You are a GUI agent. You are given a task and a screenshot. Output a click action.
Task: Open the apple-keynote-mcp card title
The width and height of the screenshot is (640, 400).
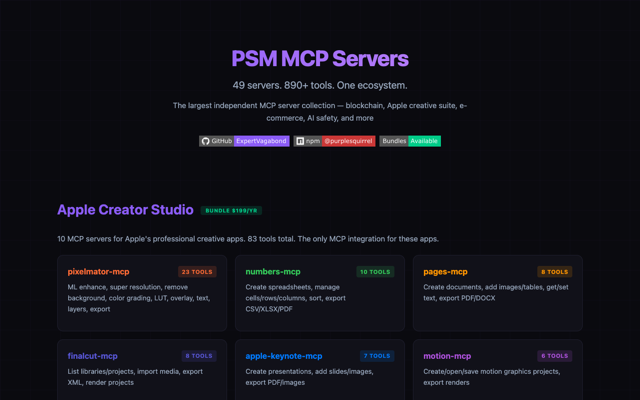[284, 356]
